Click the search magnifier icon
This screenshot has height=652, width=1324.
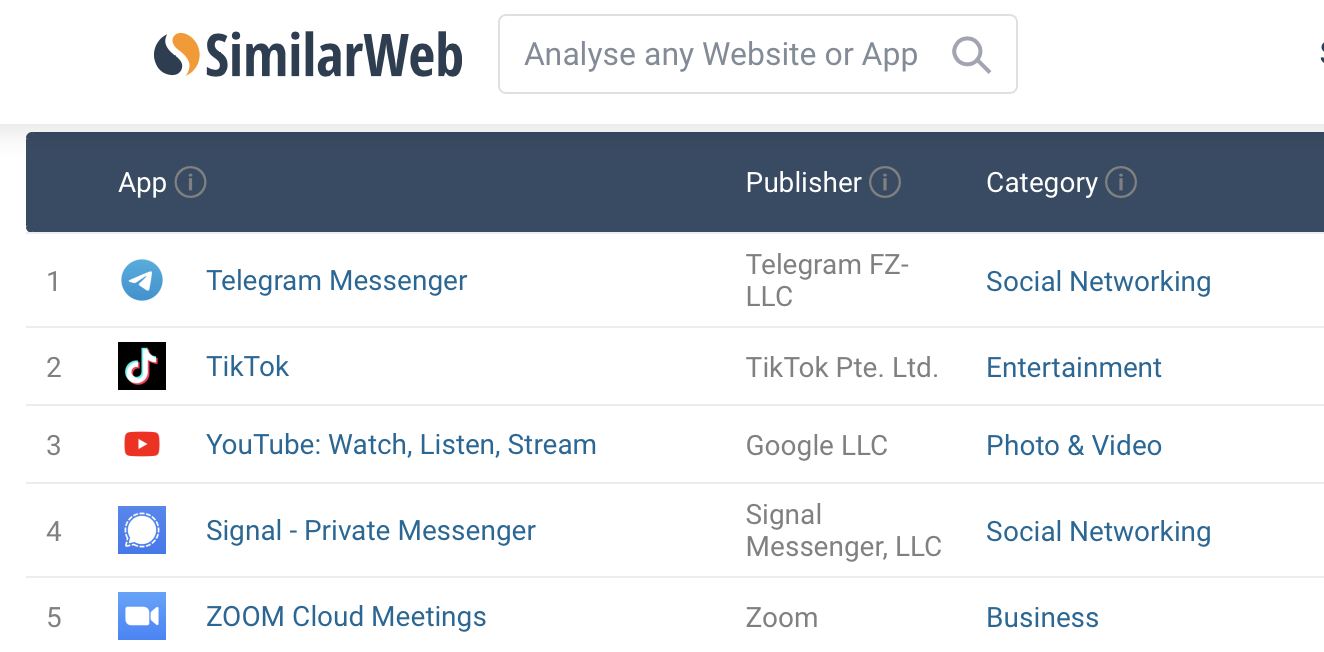[x=971, y=55]
